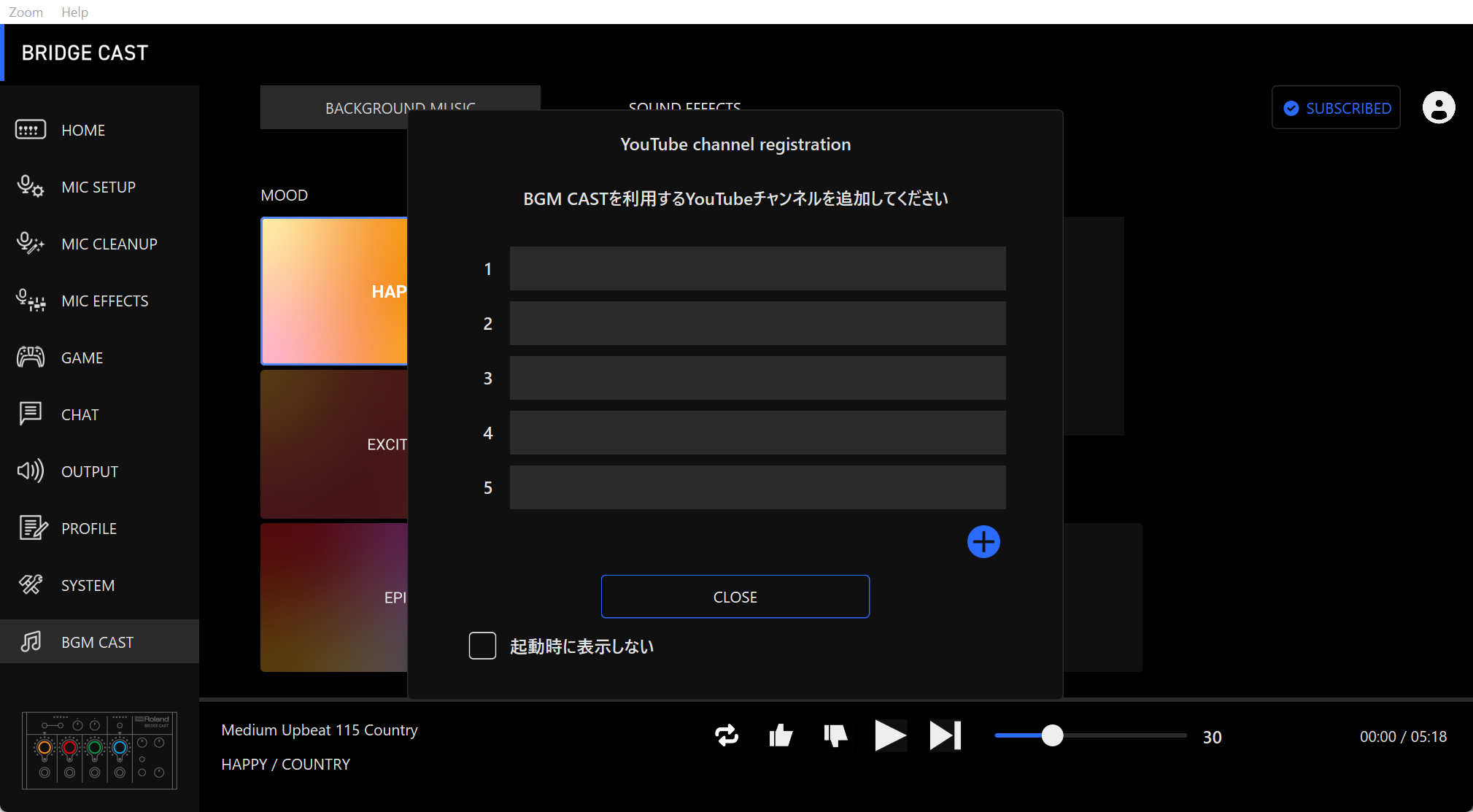Skip to the next track
This screenshot has height=812, width=1473.
coord(945,736)
